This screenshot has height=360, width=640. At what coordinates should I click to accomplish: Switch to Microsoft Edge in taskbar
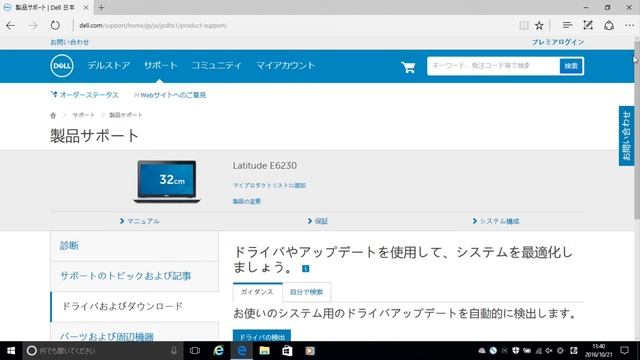point(242,351)
